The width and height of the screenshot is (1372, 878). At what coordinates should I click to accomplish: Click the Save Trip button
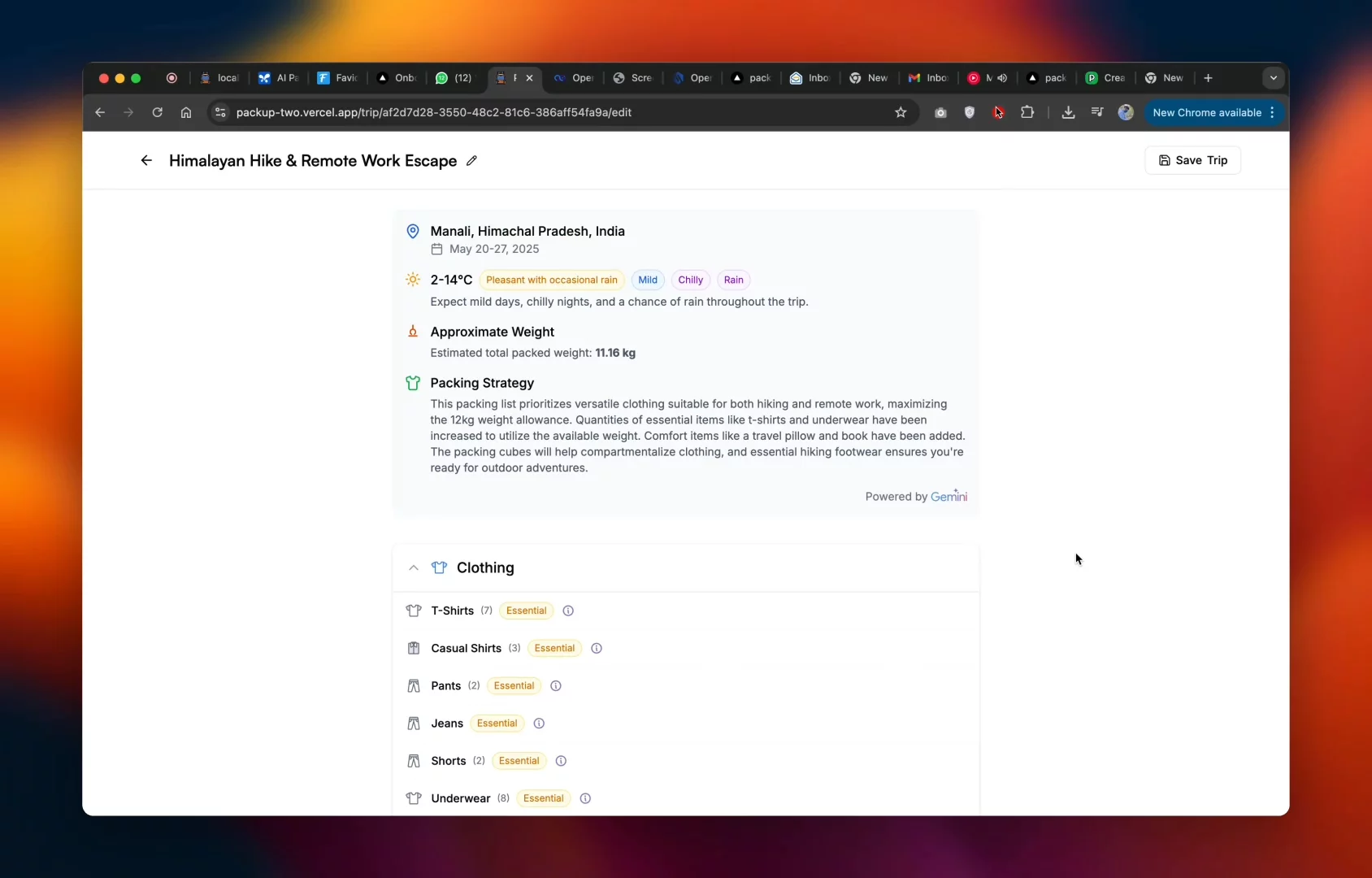(x=1192, y=161)
